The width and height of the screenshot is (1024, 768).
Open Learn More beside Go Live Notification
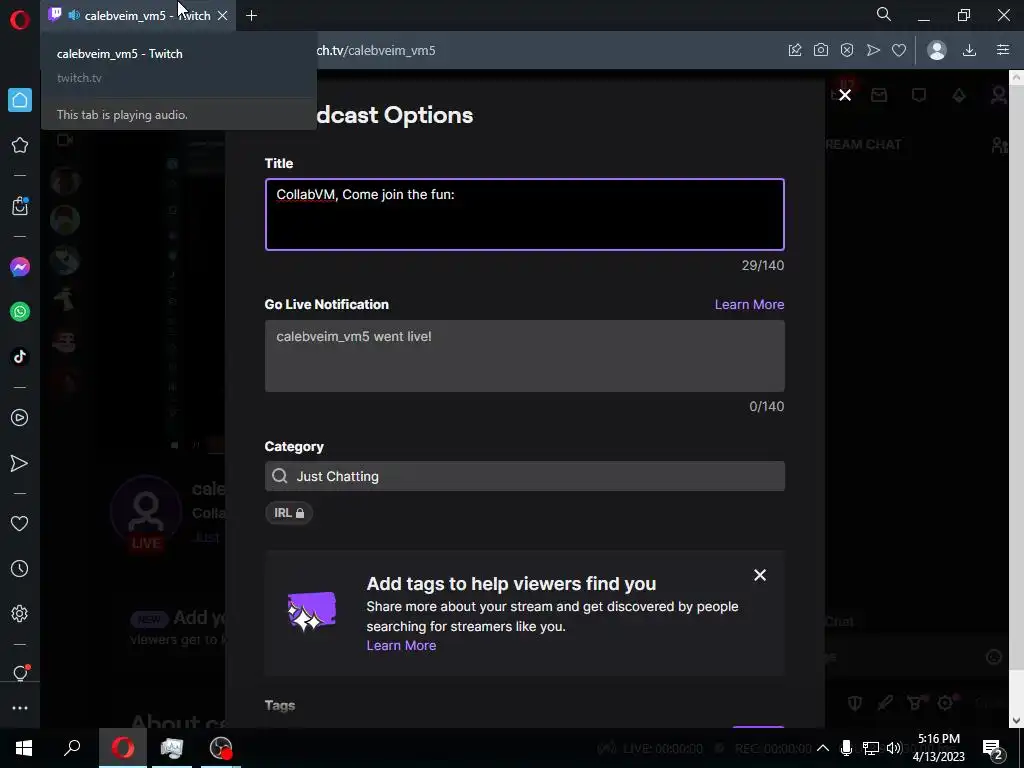(x=749, y=304)
